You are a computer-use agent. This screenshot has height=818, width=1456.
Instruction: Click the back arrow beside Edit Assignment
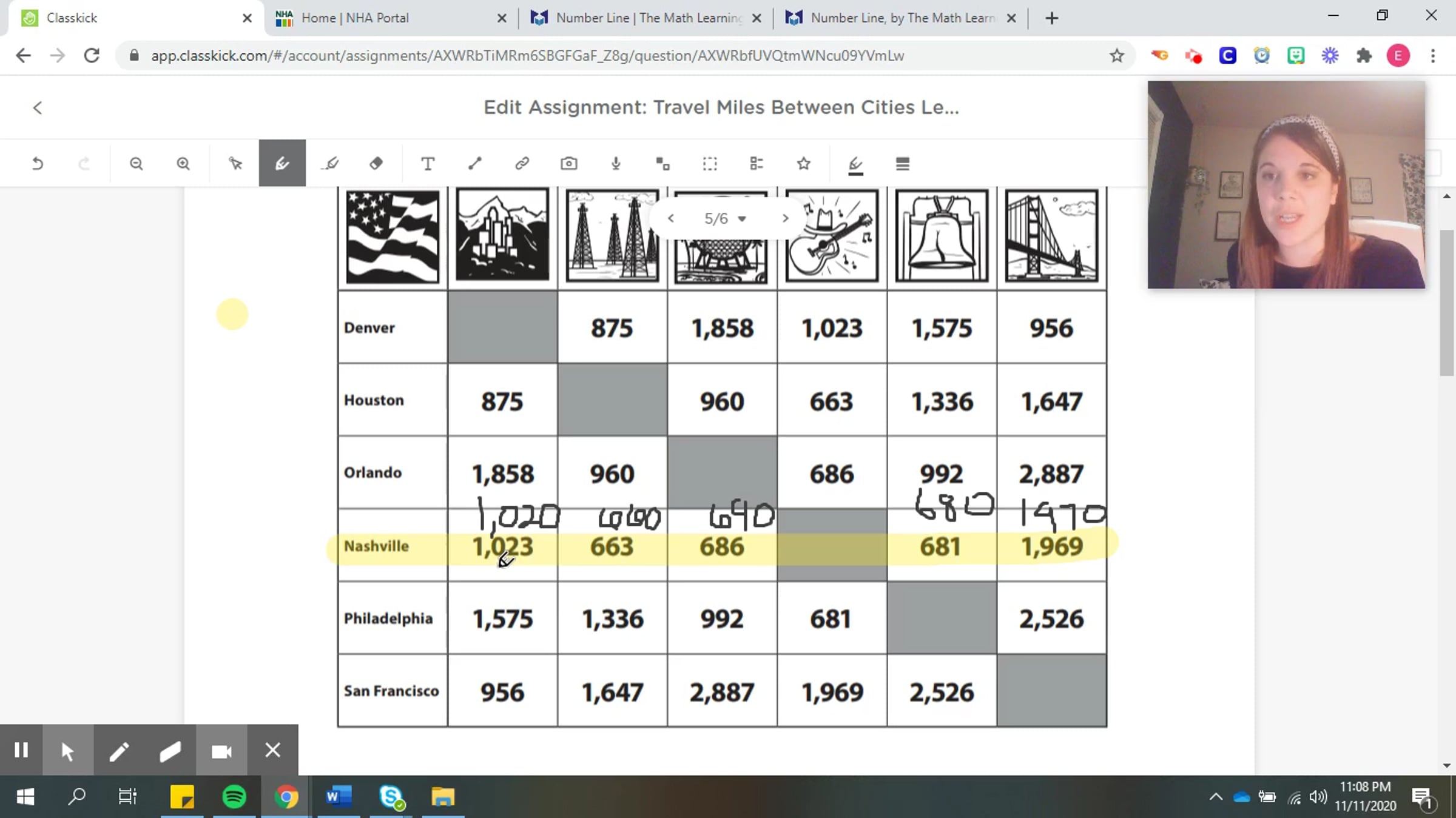[x=38, y=108]
